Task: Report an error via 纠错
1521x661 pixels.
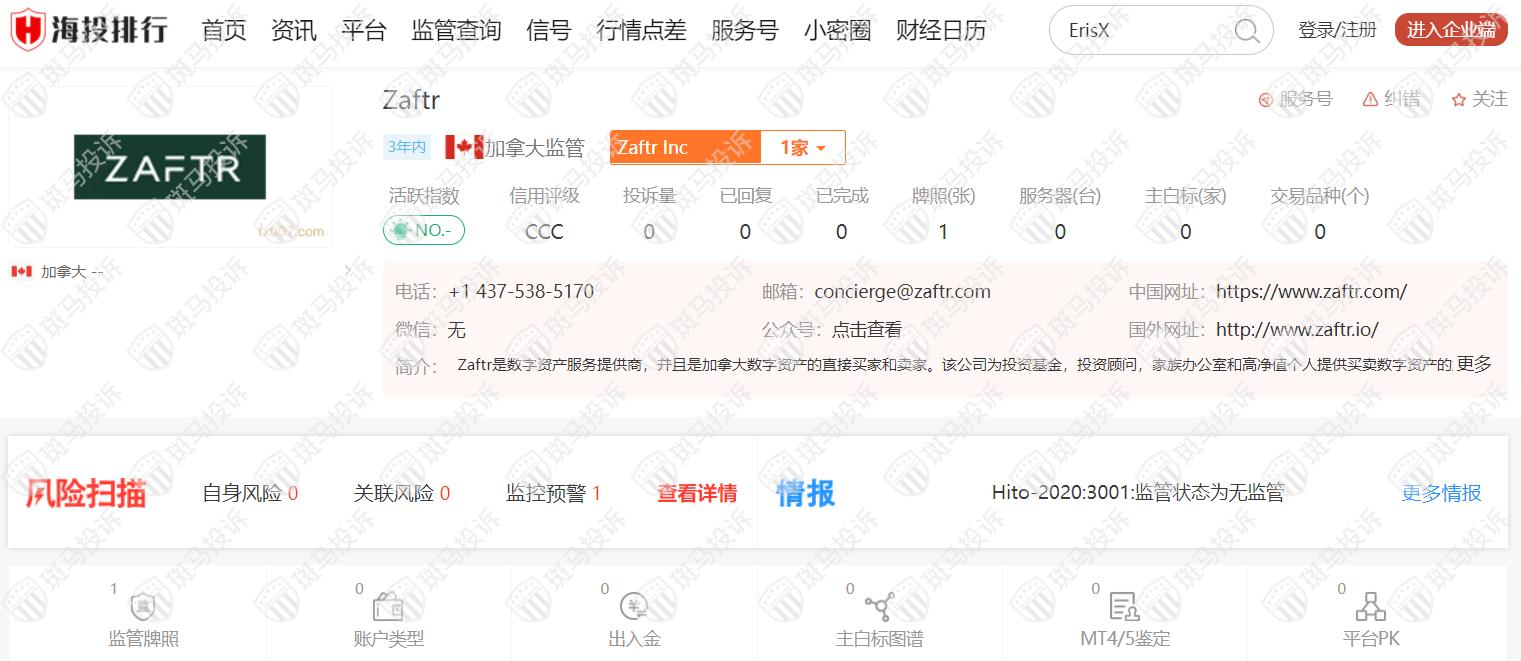Action: (1391, 99)
